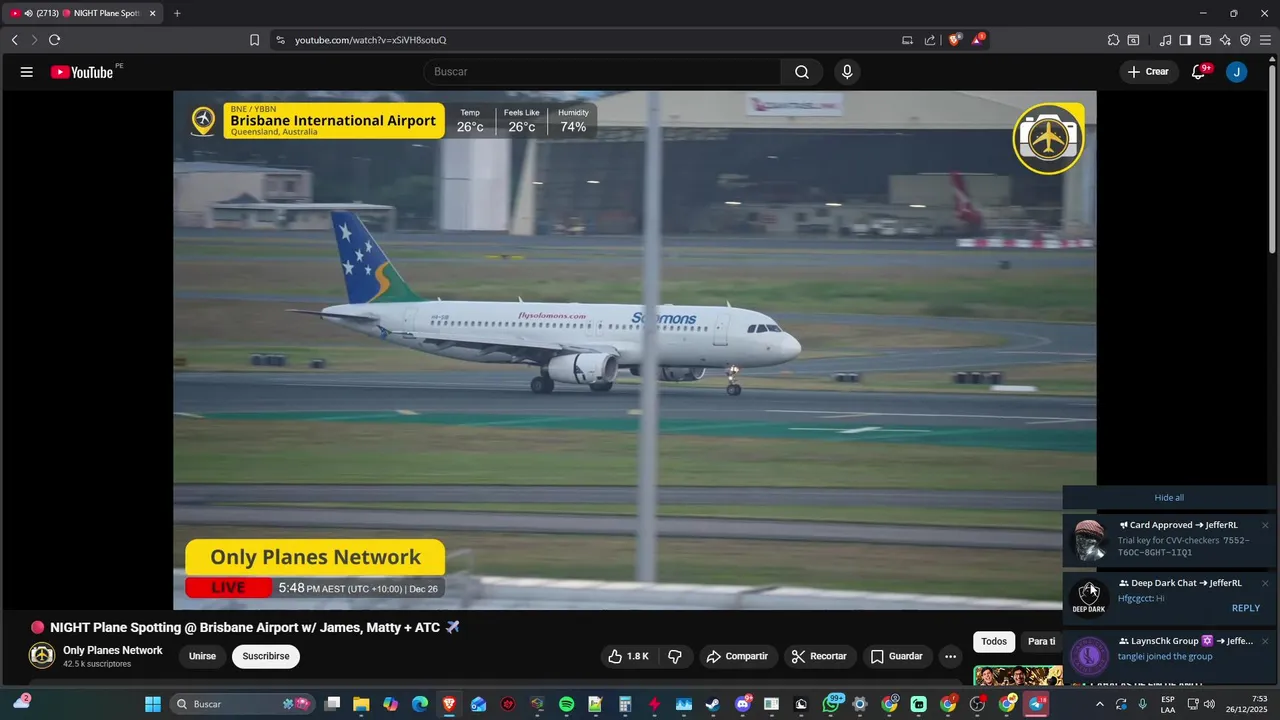Open more actions three-dot menu
1280x720 pixels.
pyautogui.click(x=950, y=656)
